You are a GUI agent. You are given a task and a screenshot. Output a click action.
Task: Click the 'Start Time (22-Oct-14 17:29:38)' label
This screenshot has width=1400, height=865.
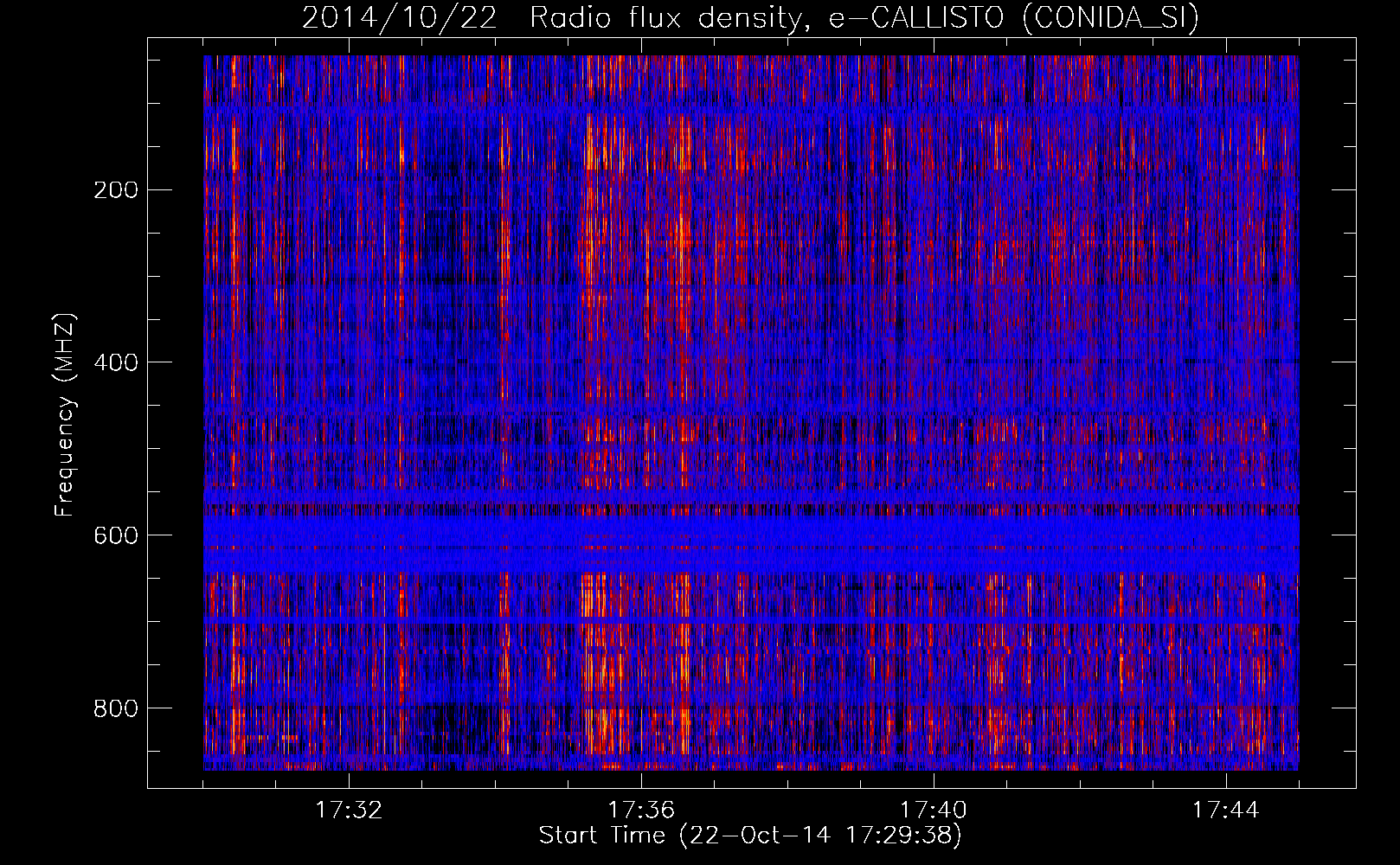click(750, 836)
